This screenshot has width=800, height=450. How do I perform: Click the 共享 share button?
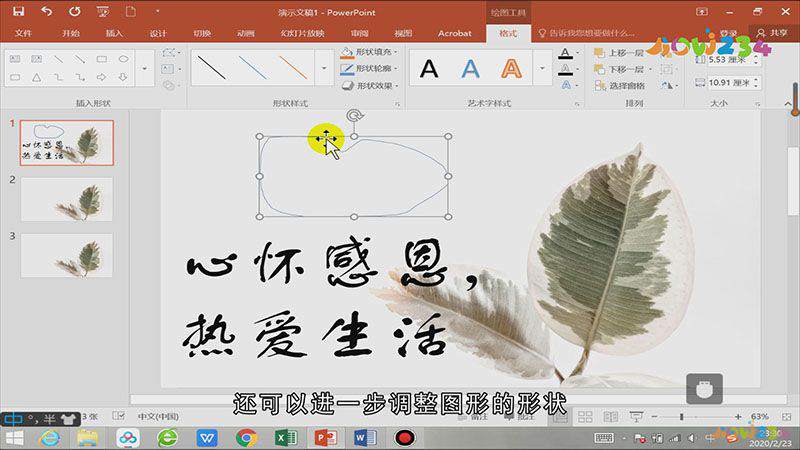pyautogui.click(x=773, y=33)
